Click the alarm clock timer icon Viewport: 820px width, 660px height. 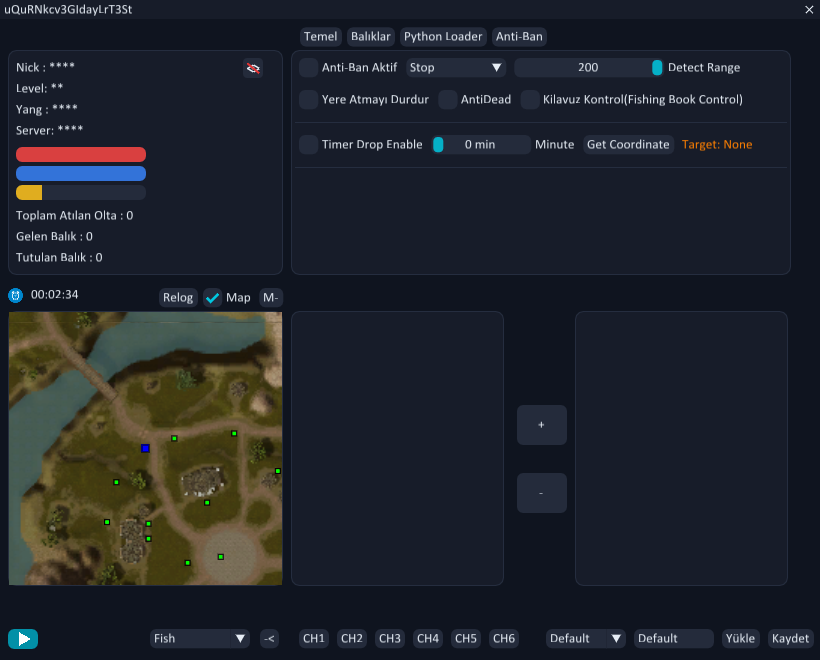coord(16,295)
